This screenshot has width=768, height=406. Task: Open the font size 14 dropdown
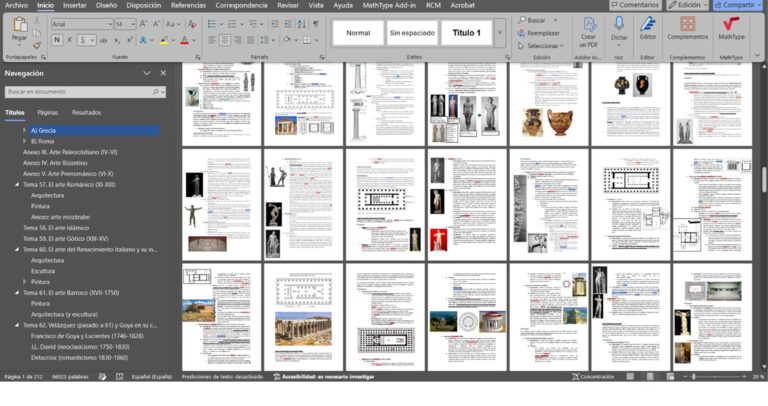133,24
